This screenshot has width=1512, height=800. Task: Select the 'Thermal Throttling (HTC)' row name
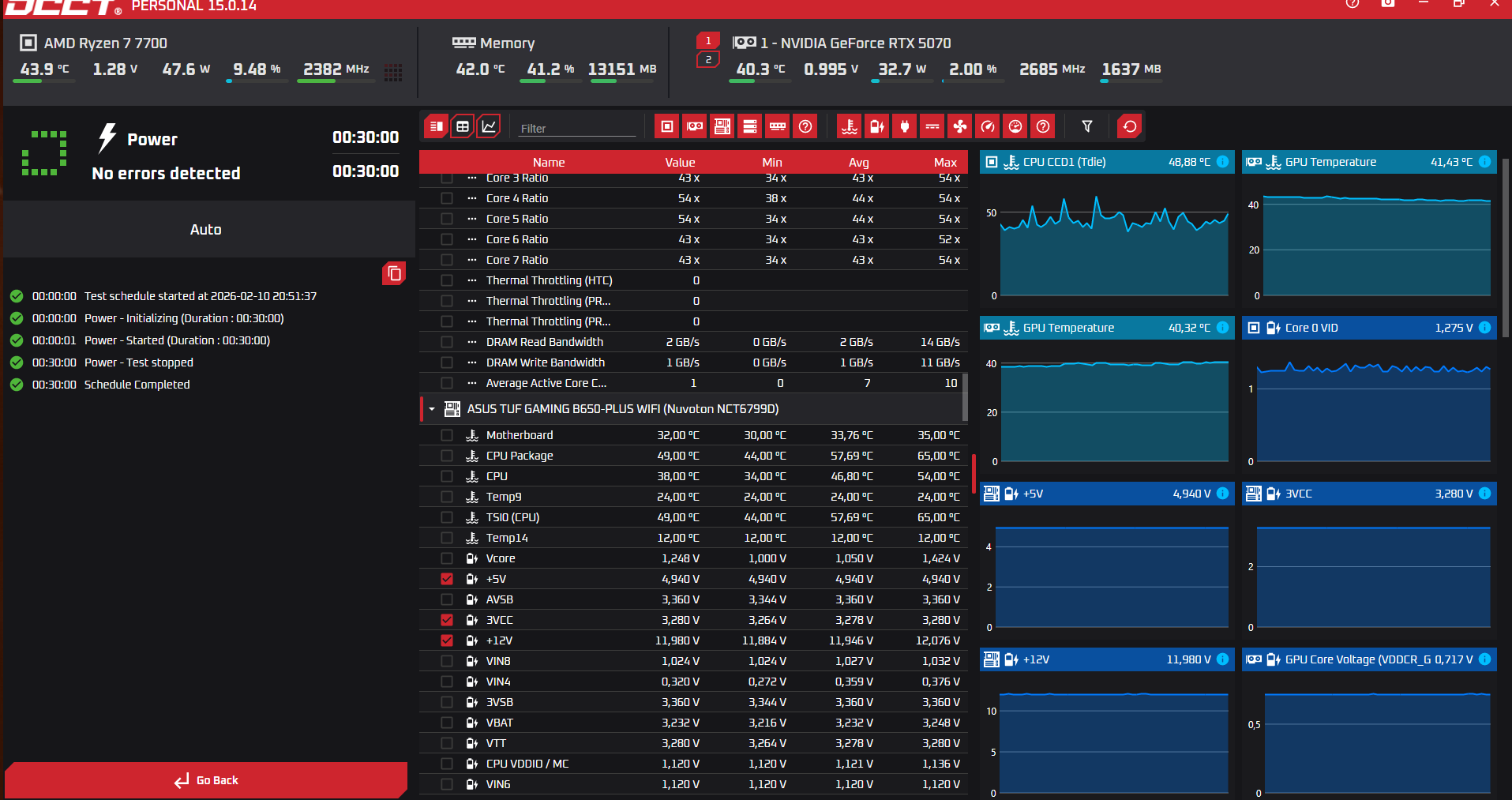[x=550, y=280]
